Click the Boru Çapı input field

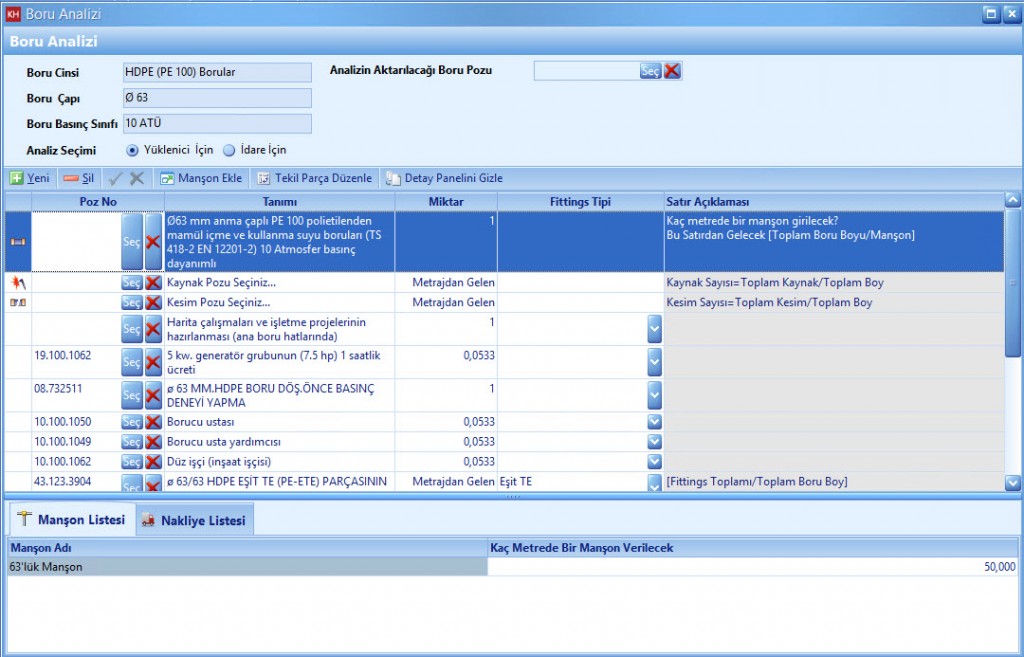[x=217, y=98]
